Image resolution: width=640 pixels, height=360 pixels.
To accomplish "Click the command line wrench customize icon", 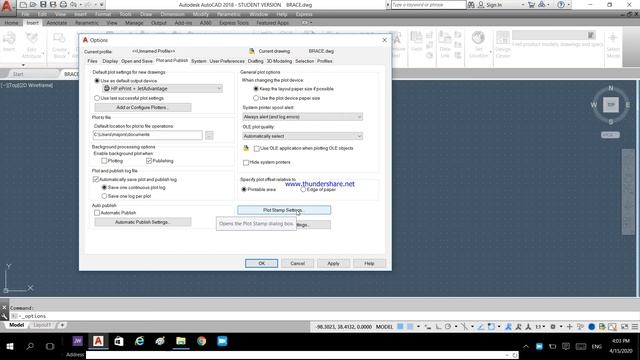I will [x=4, y=316].
